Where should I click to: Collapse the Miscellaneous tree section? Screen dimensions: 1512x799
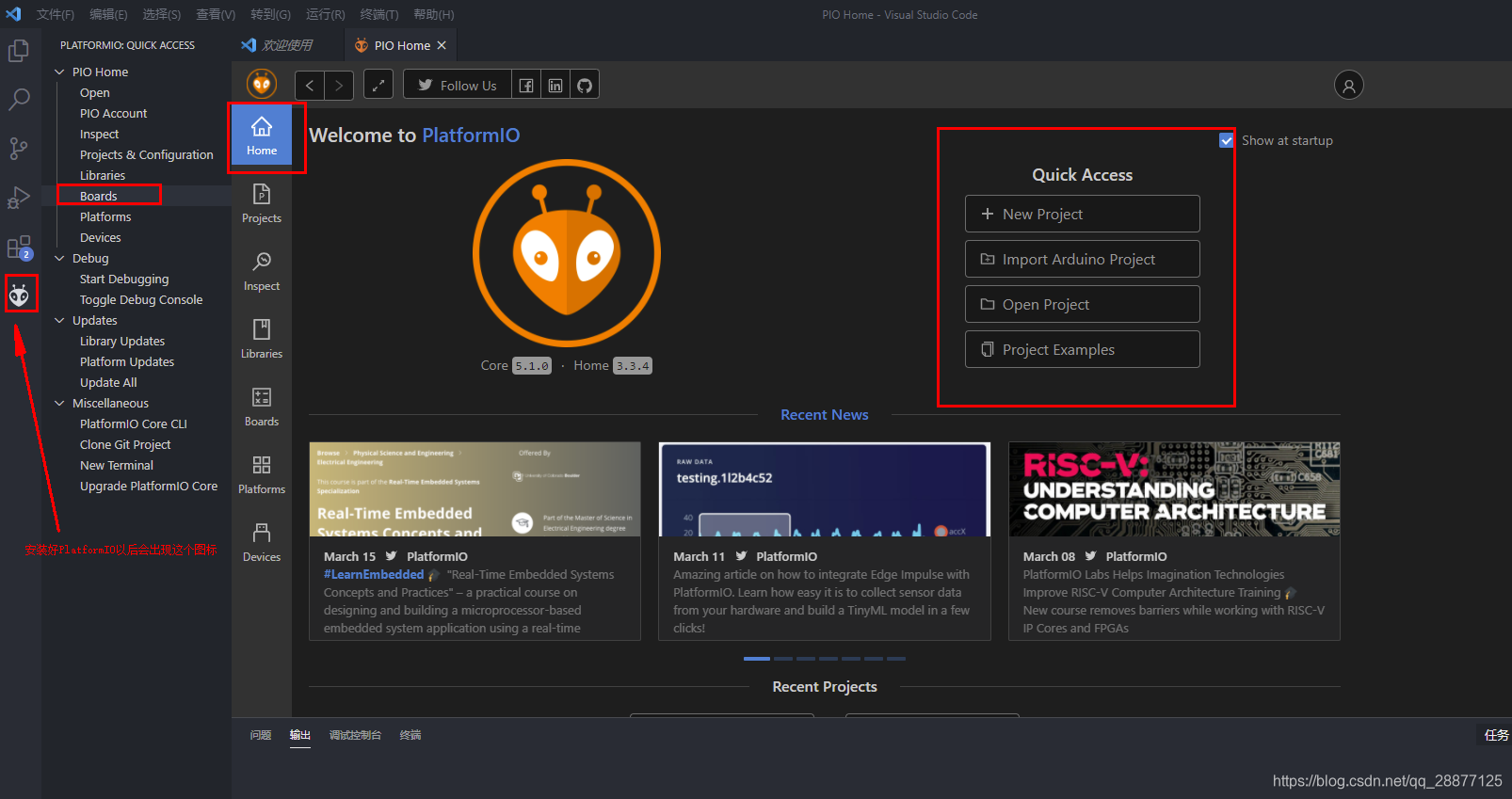(x=60, y=403)
